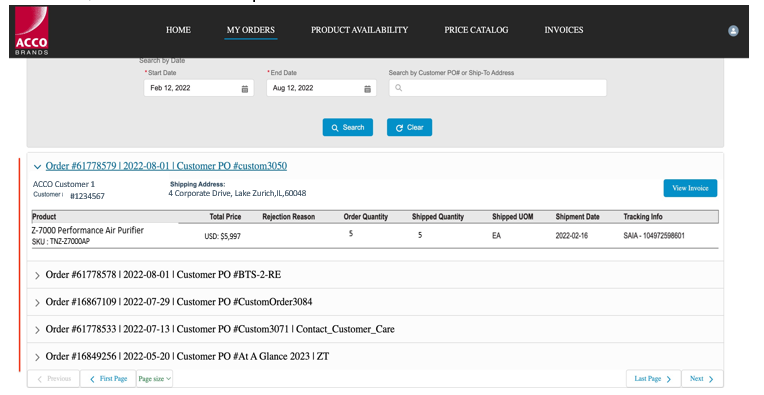Screen dimensions: 764x395
Task: Click total price USD: $5,997
Action: [x=223, y=237]
